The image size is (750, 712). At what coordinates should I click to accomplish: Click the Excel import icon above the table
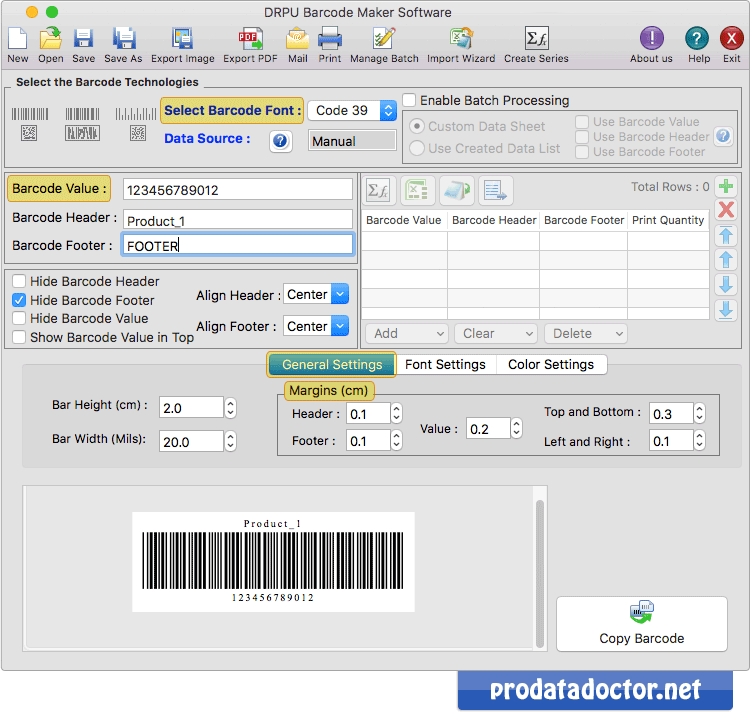click(x=417, y=191)
